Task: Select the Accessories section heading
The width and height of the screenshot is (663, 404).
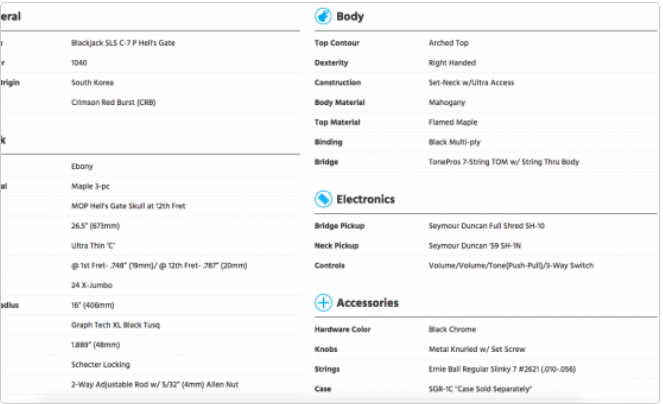Action: [x=367, y=302]
